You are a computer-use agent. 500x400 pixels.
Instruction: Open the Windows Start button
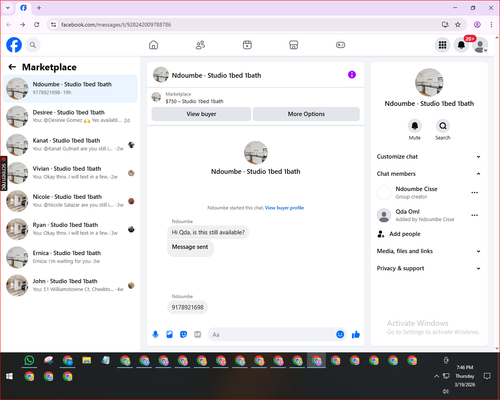click(9, 376)
